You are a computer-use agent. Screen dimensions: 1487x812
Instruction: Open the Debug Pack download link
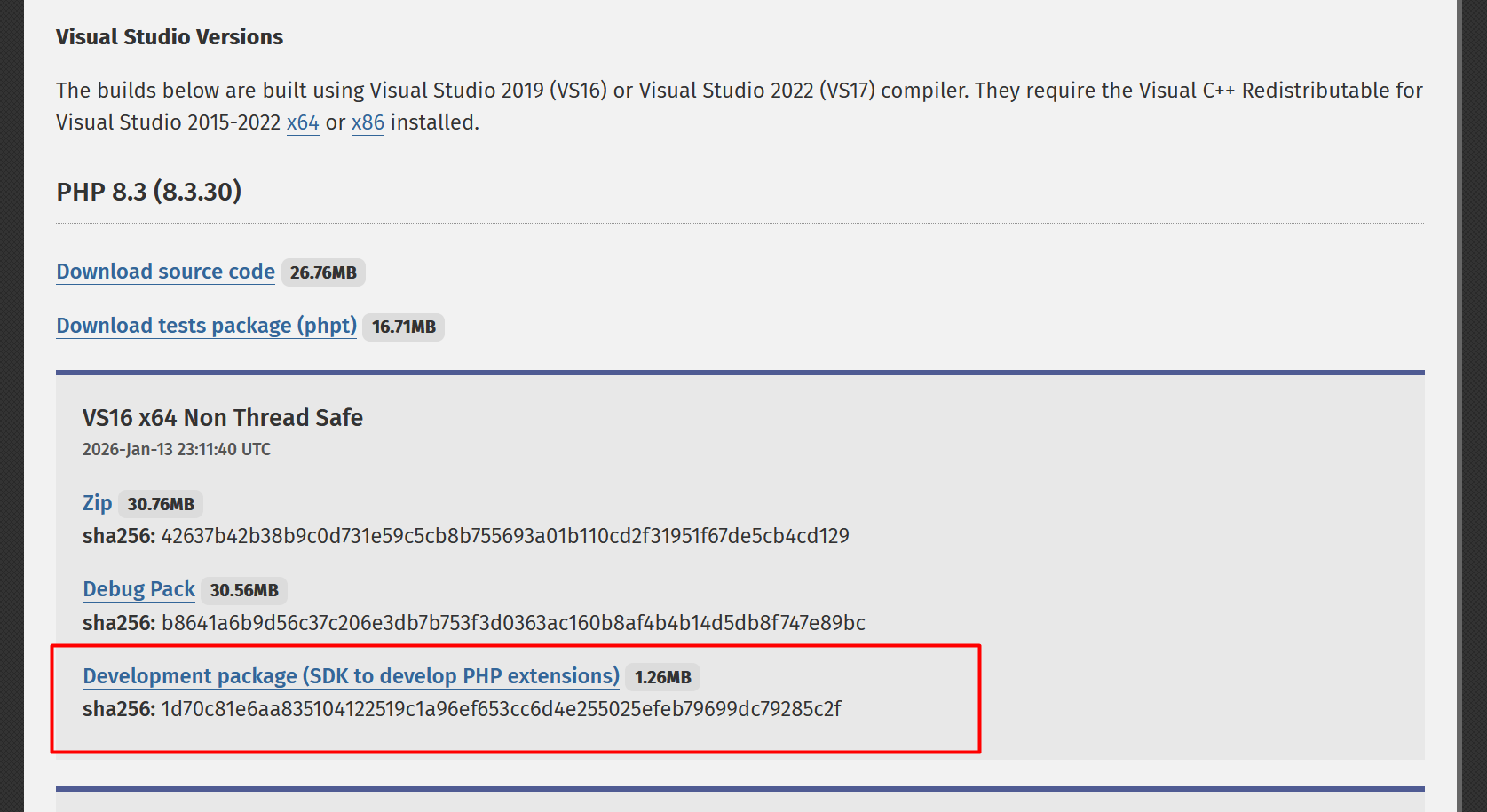[x=138, y=589]
